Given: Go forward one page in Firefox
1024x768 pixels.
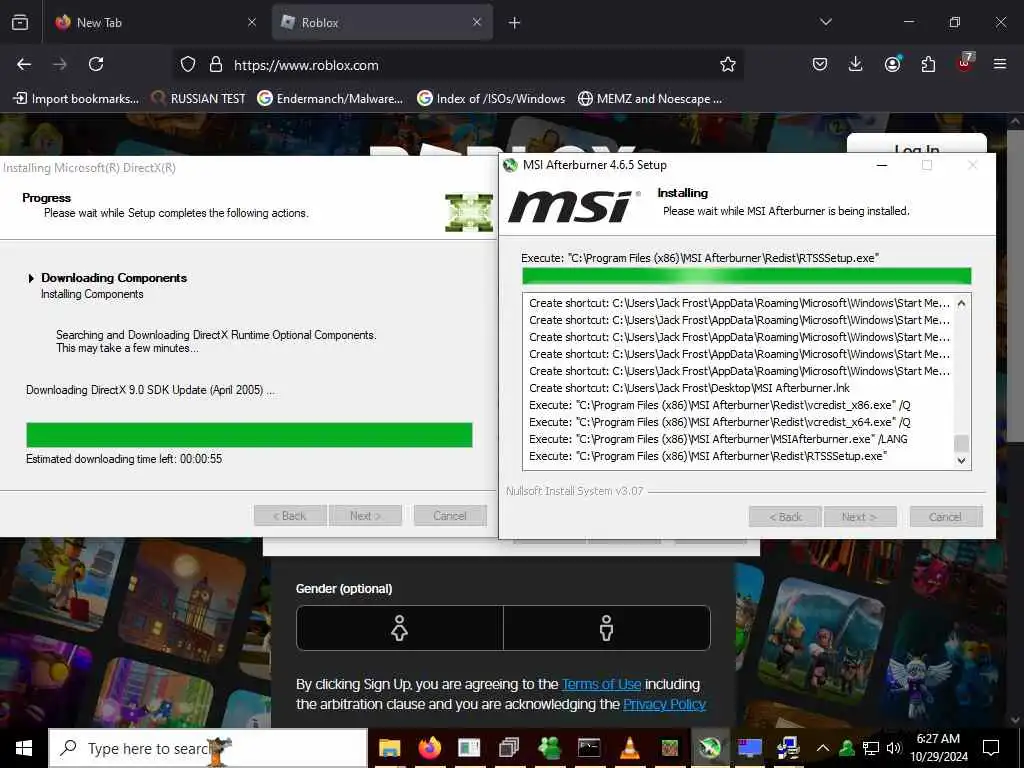Looking at the screenshot, I should click(60, 64).
